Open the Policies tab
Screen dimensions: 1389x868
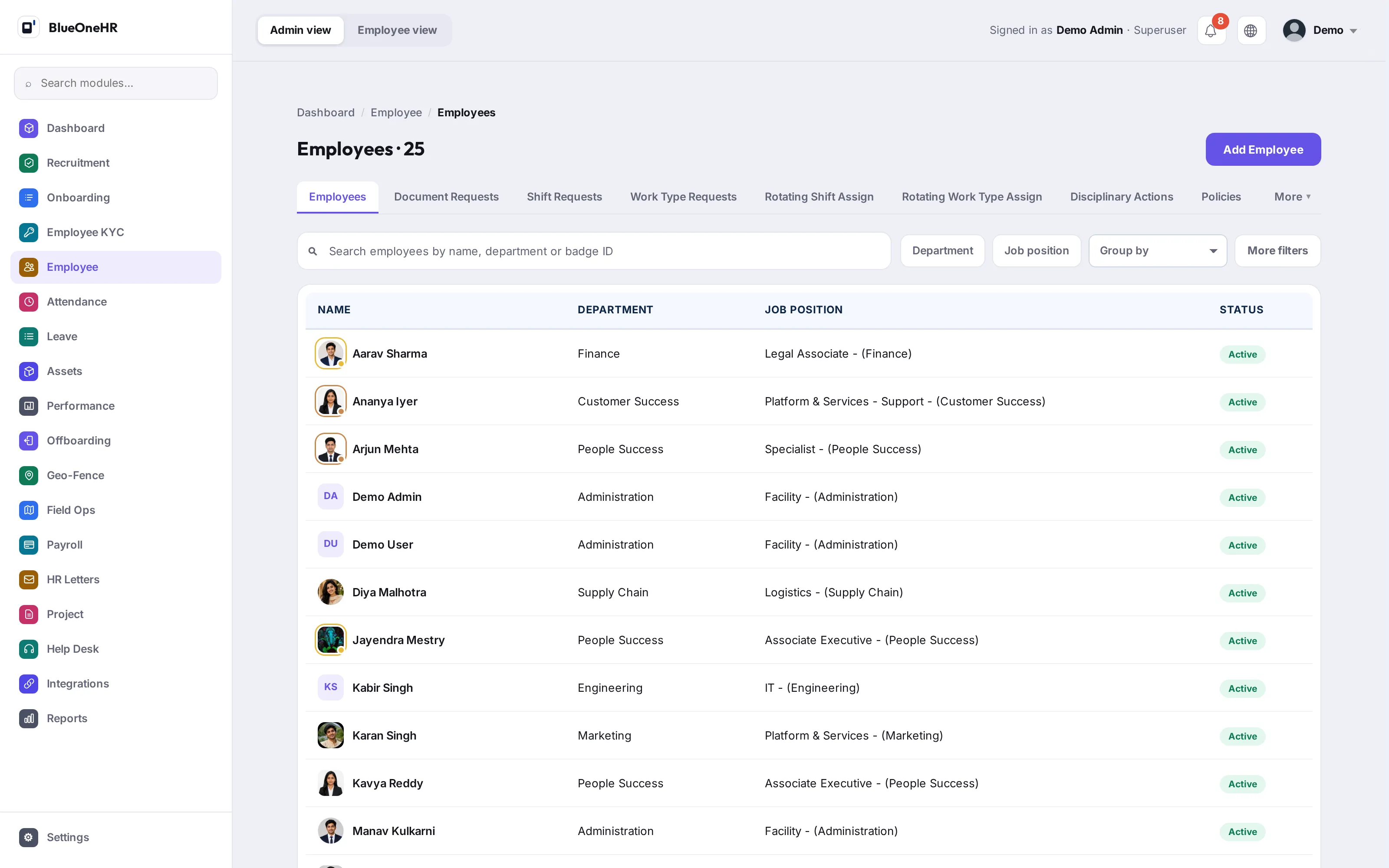pyautogui.click(x=1221, y=197)
